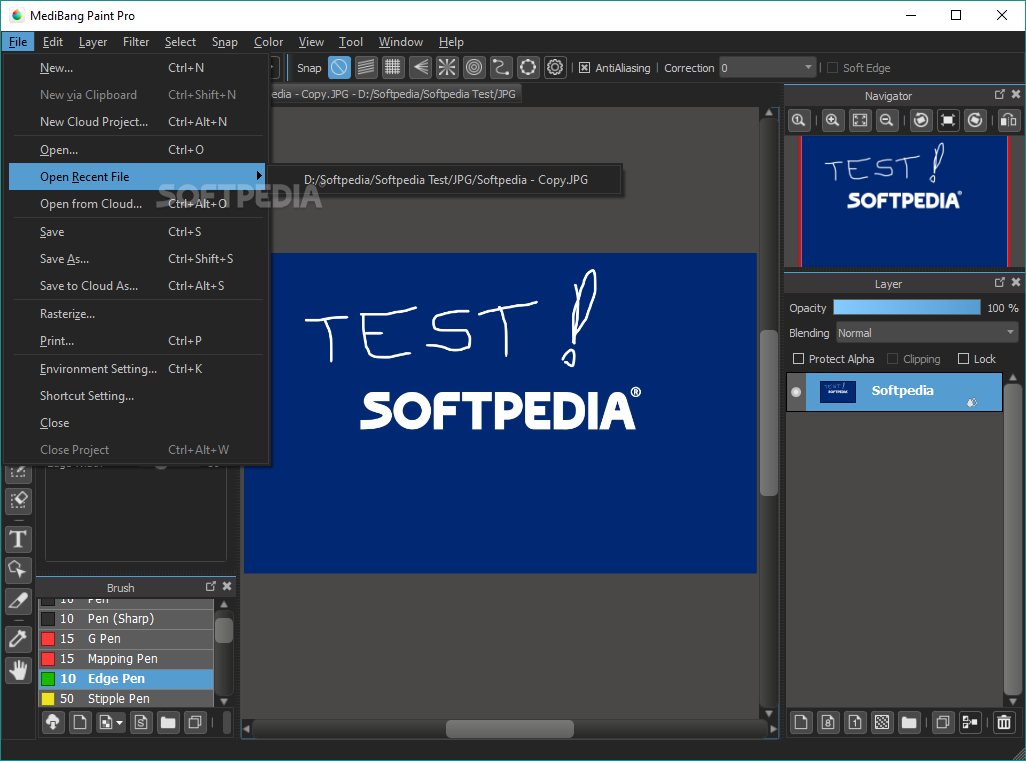1026x761 pixels.
Task: Select the ellipse snap icon
Action: [x=528, y=67]
